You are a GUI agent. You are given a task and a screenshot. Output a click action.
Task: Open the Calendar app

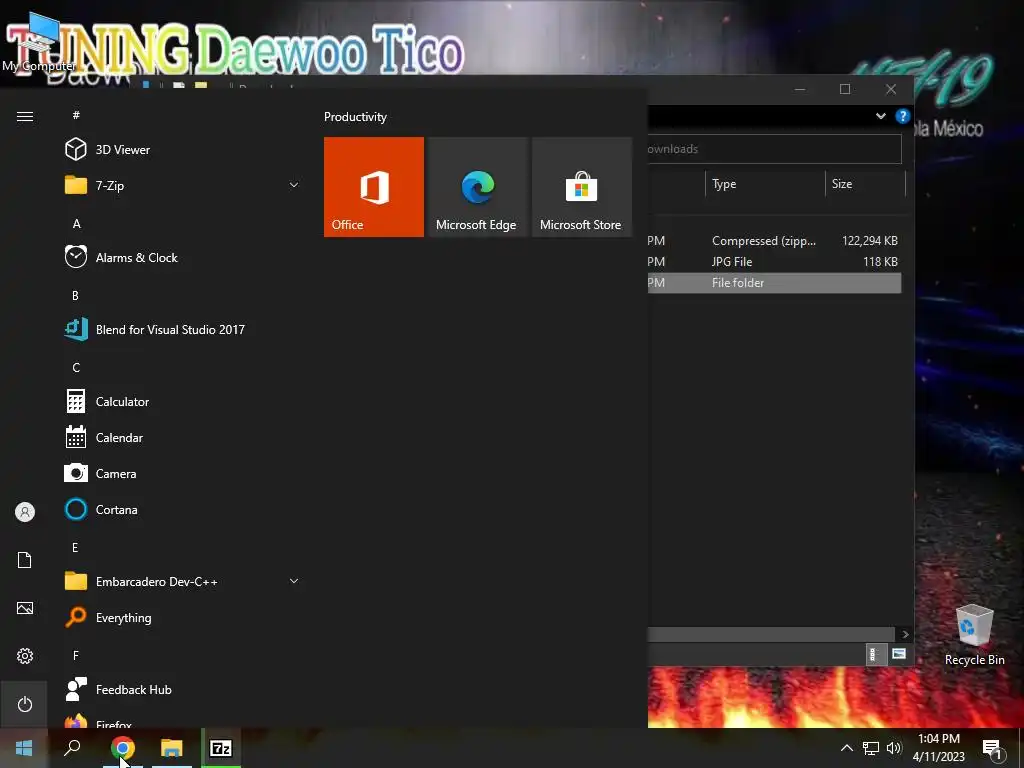pyautogui.click(x=183, y=438)
